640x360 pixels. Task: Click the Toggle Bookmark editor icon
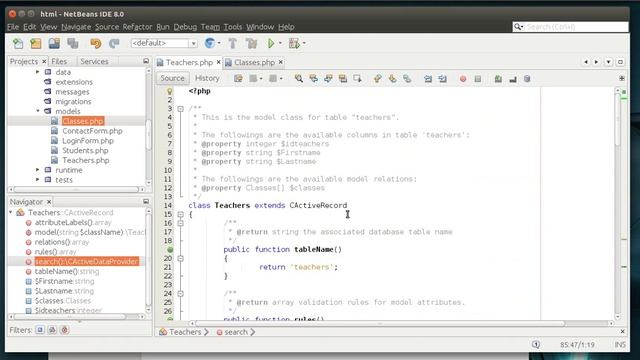pyautogui.click(x=407, y=78)
